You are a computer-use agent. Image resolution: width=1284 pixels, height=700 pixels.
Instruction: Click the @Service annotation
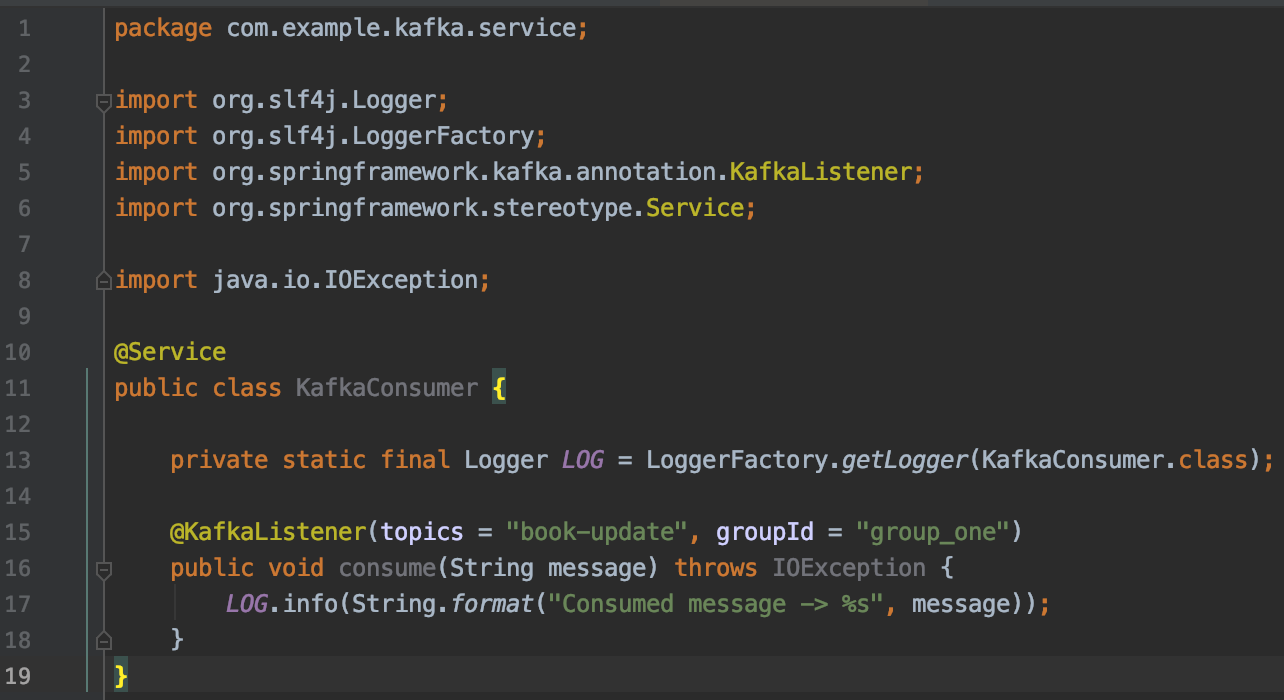pos(170,351)
